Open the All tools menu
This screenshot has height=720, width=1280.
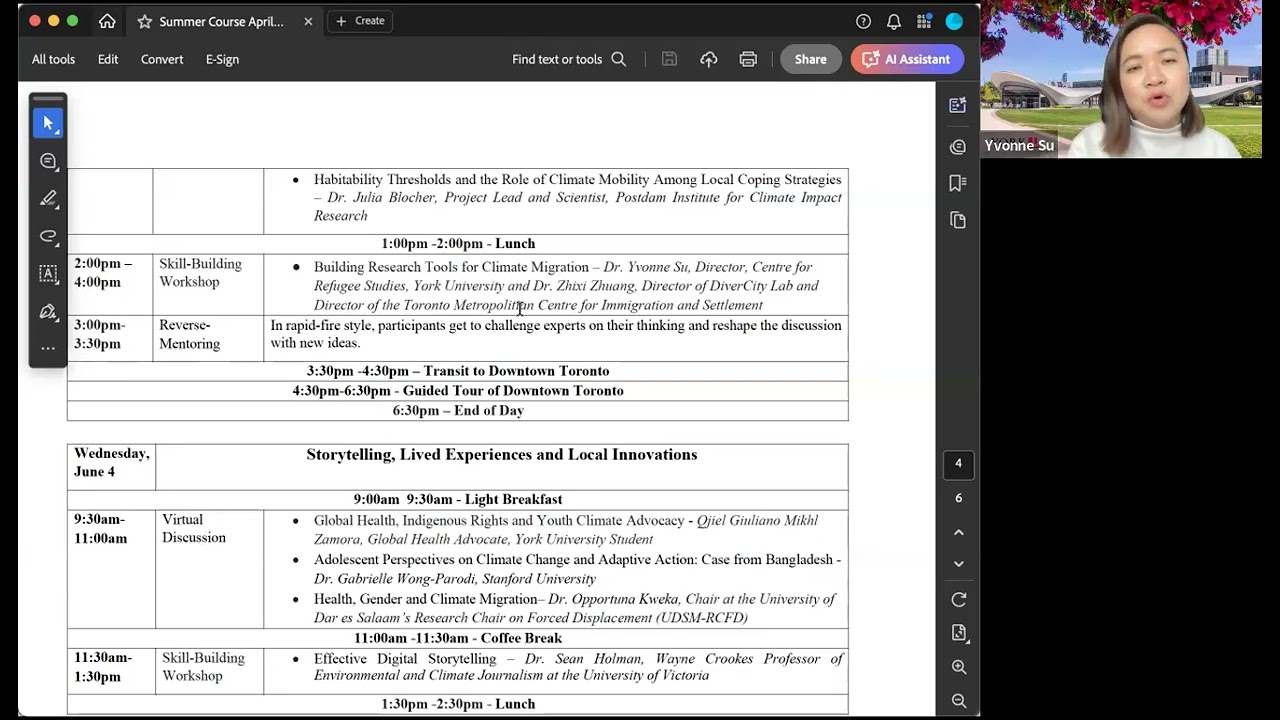53,59
